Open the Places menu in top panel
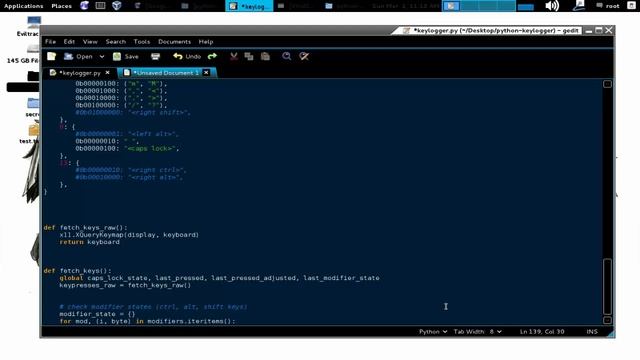Image resolution: width=640 pixels, height=360 pixels. pos(61,6)
